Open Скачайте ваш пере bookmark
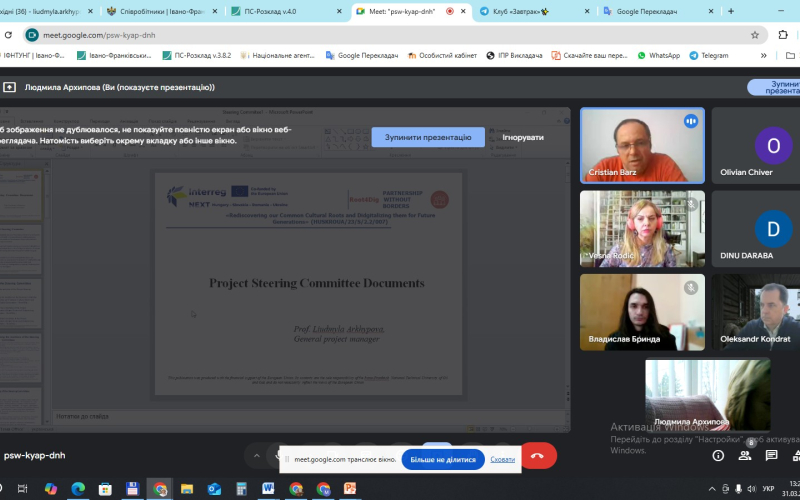The image size is (800, 500). pyautogui.click(x=589, y=56)
